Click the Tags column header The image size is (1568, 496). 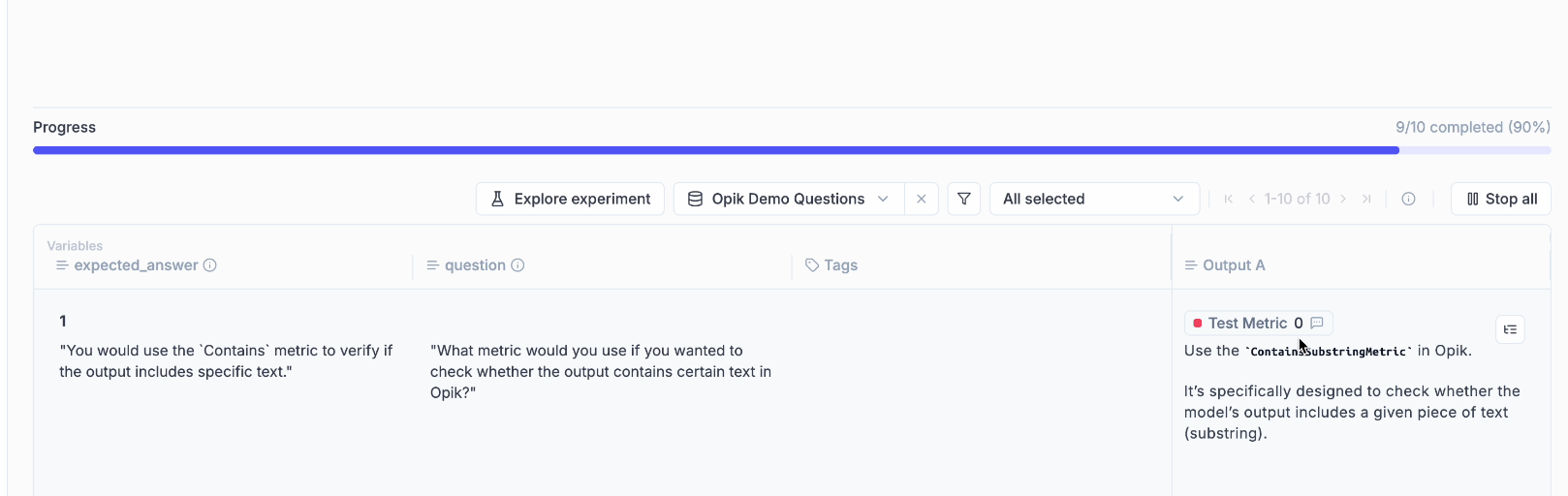click(831, 265)
